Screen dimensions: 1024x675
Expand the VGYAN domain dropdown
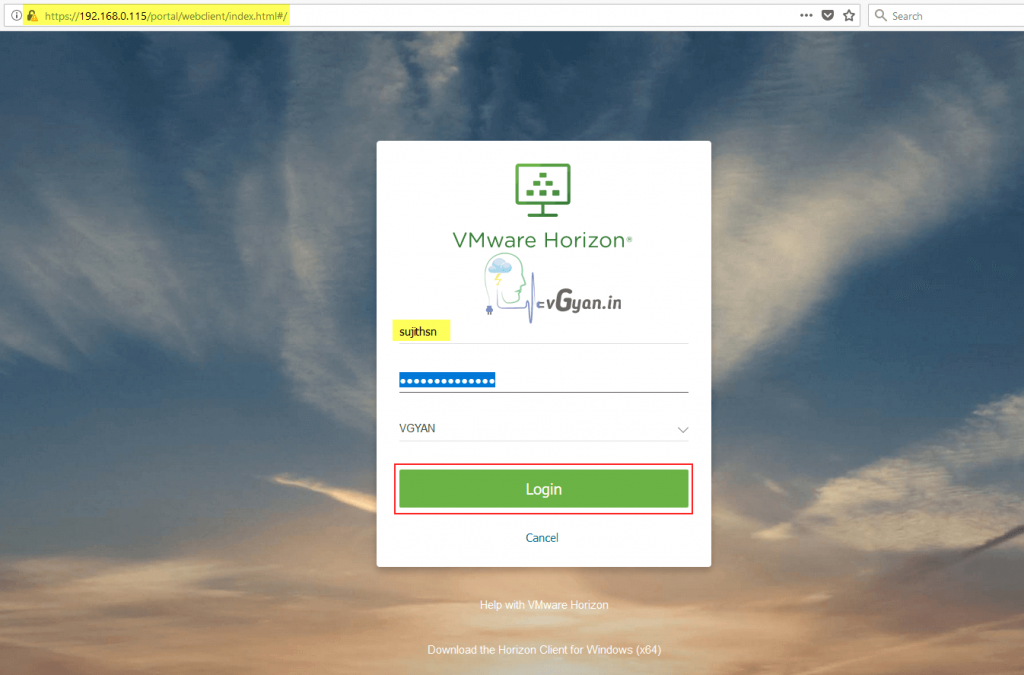click(543, 428)
